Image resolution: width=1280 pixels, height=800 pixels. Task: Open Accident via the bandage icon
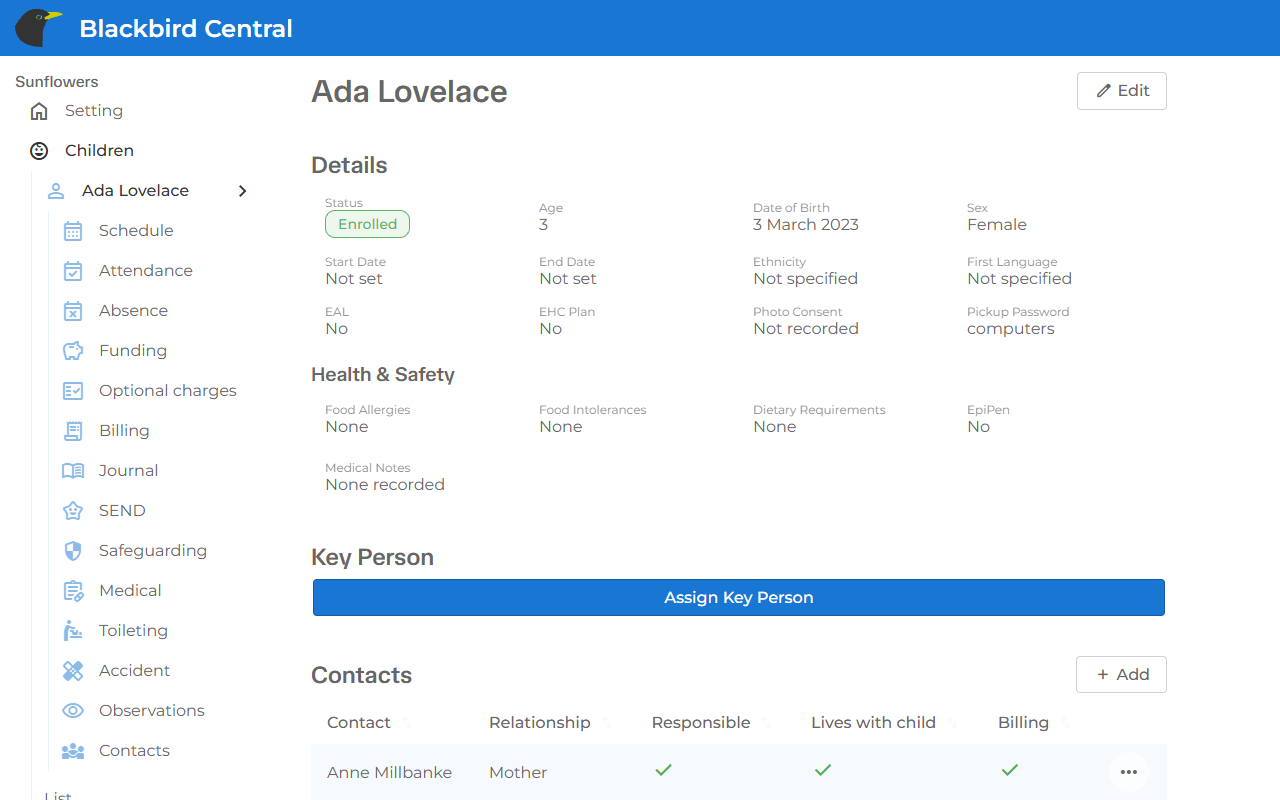(x=73, y=671)
